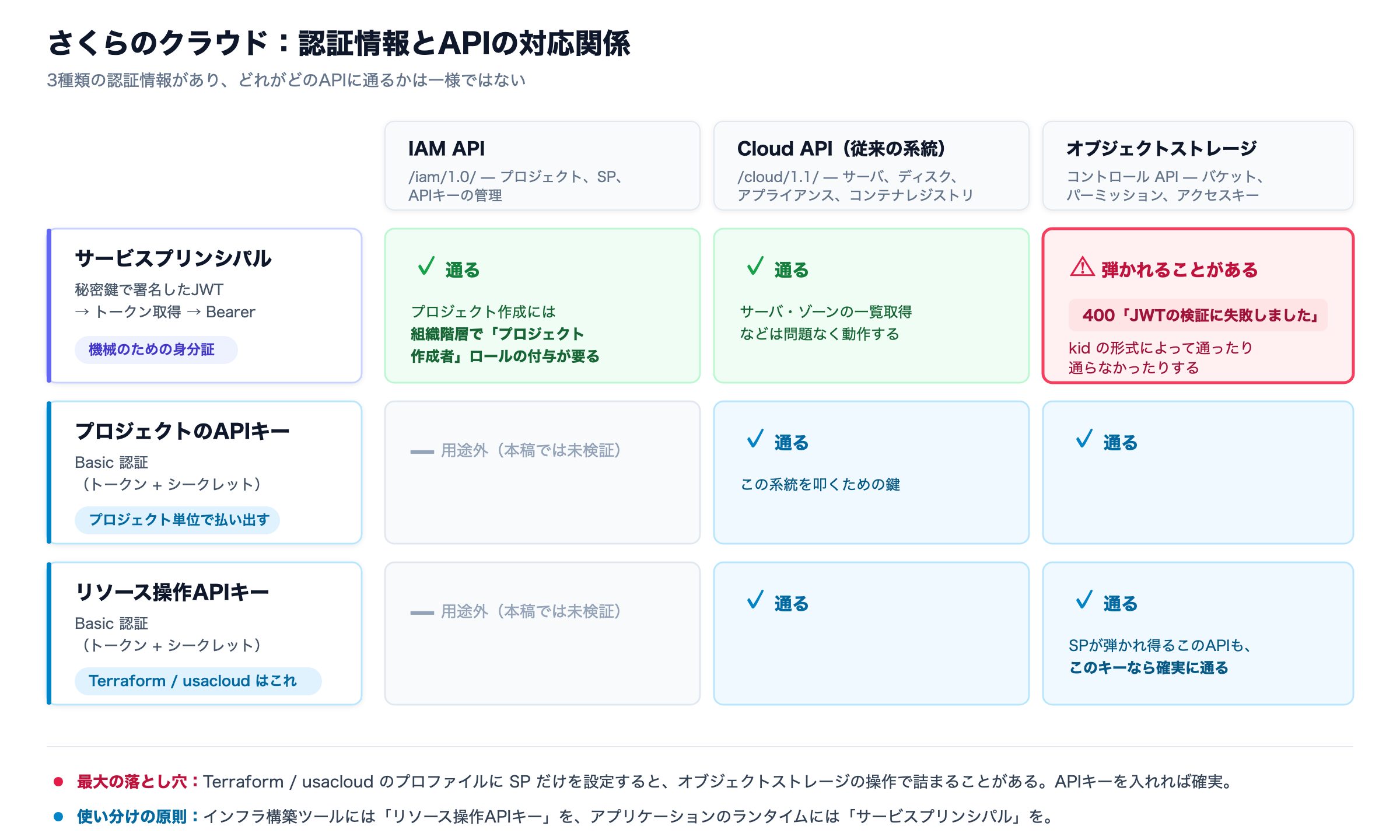Click the gray dash icon in プロジェクトのAPIキー row
This screenshot has width=1400, height=840.
(422, 452)
